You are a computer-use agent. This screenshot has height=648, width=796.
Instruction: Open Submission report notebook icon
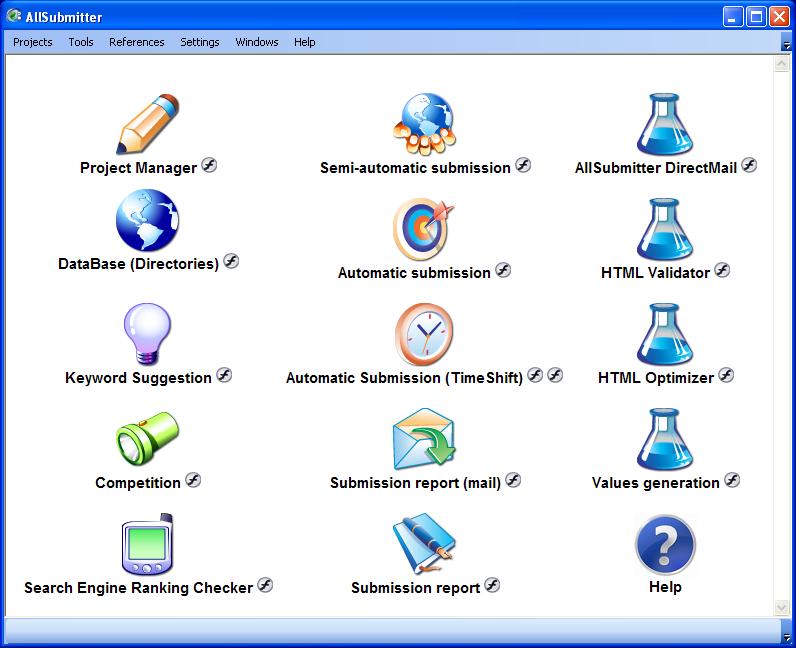[423, 544]
